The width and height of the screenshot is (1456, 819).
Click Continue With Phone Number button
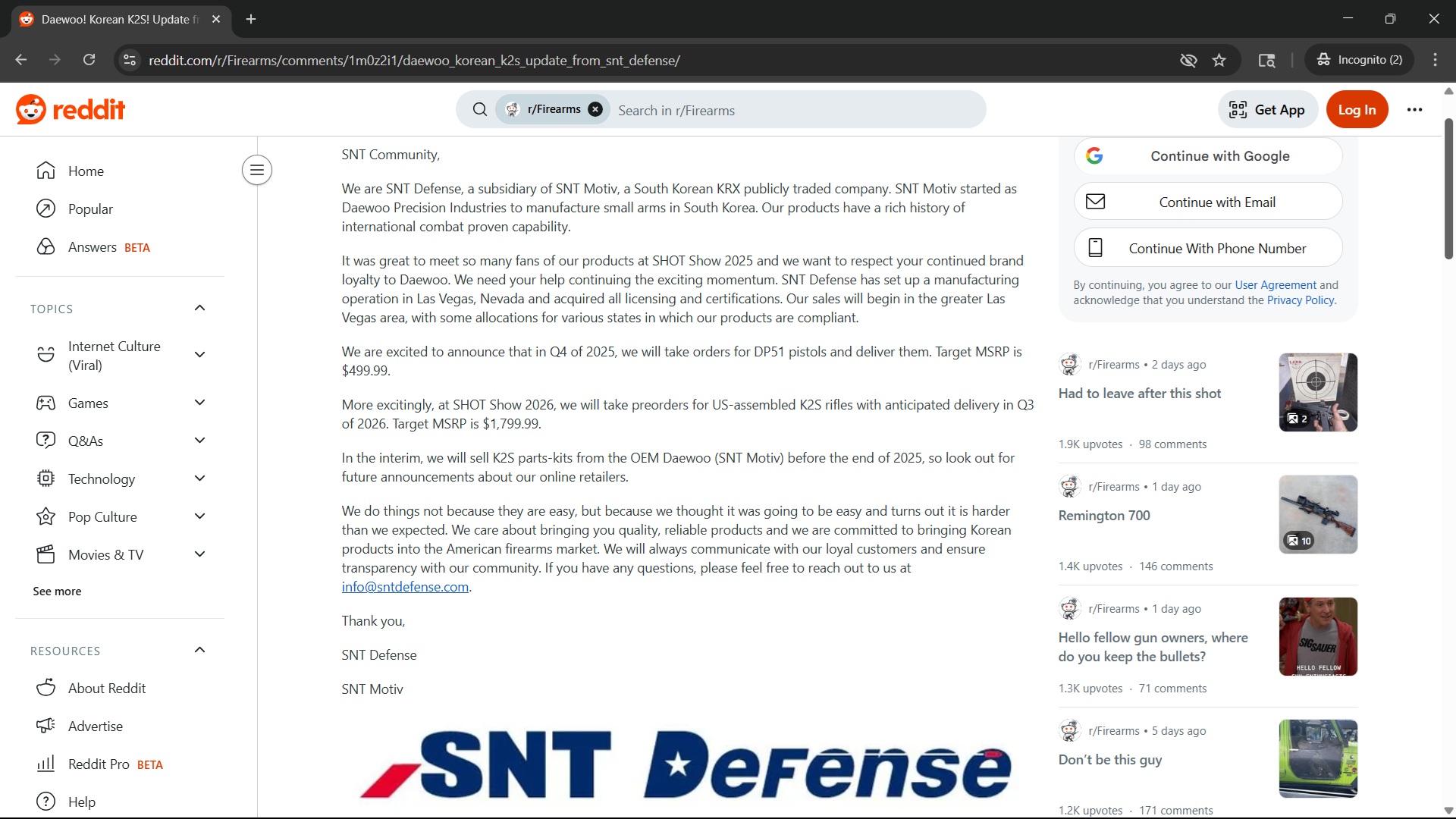point(1208,248)
